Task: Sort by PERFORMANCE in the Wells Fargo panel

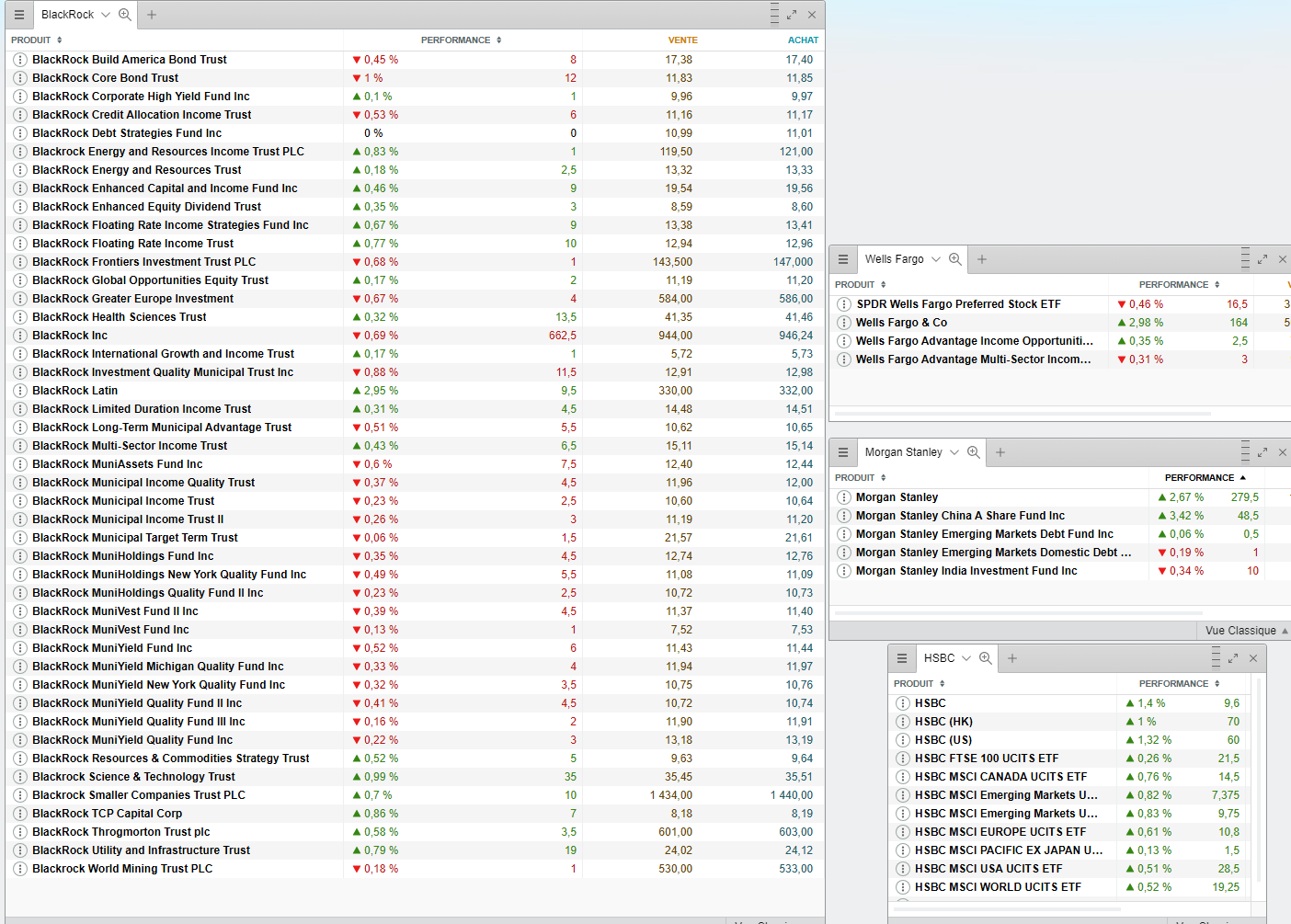Action: pos(1180,285)
